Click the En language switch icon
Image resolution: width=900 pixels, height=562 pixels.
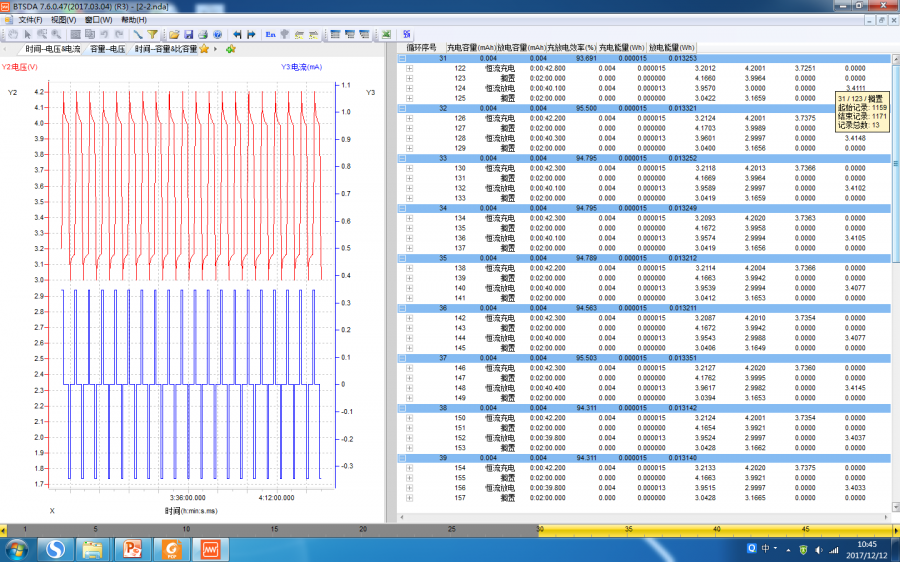(x=271, y=34)
